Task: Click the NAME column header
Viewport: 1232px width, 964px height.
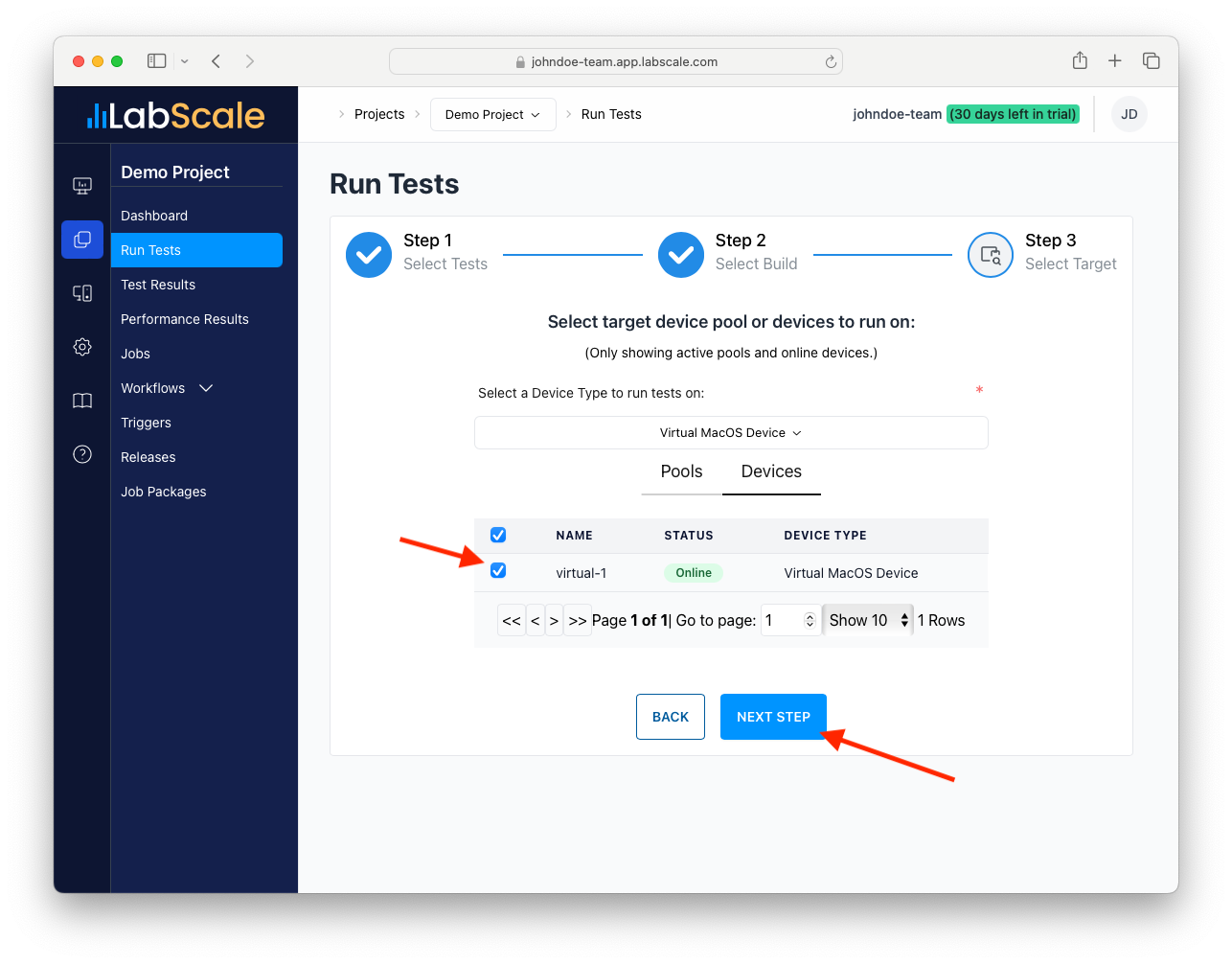Action: click(x=574, y=536)
